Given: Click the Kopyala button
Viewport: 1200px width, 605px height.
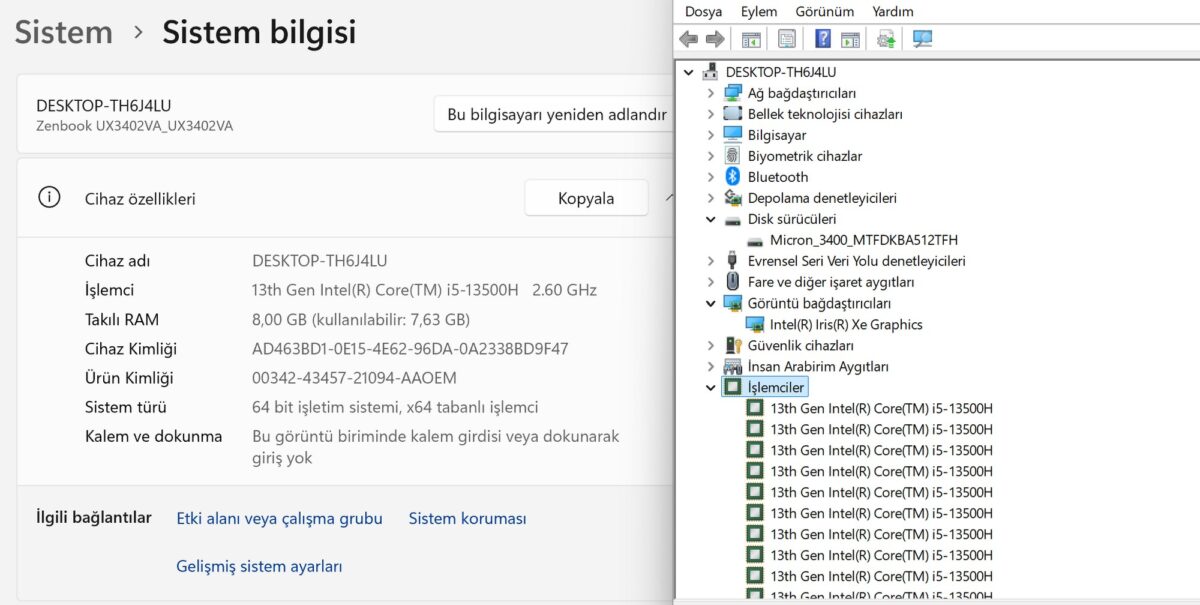Looking at the screenshot, I should point(586,198).
